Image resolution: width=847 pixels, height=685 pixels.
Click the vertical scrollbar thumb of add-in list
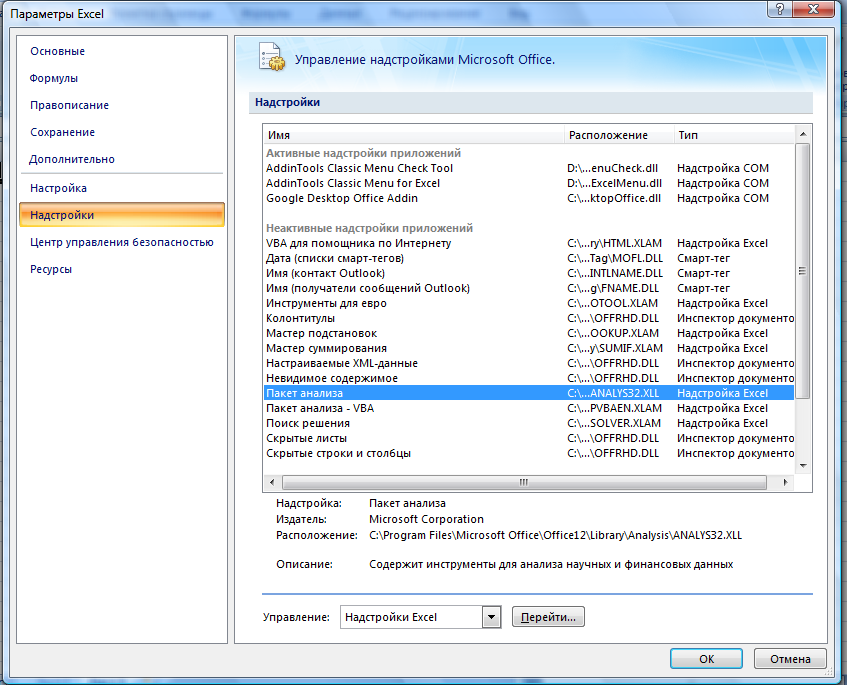coord(803,271)
